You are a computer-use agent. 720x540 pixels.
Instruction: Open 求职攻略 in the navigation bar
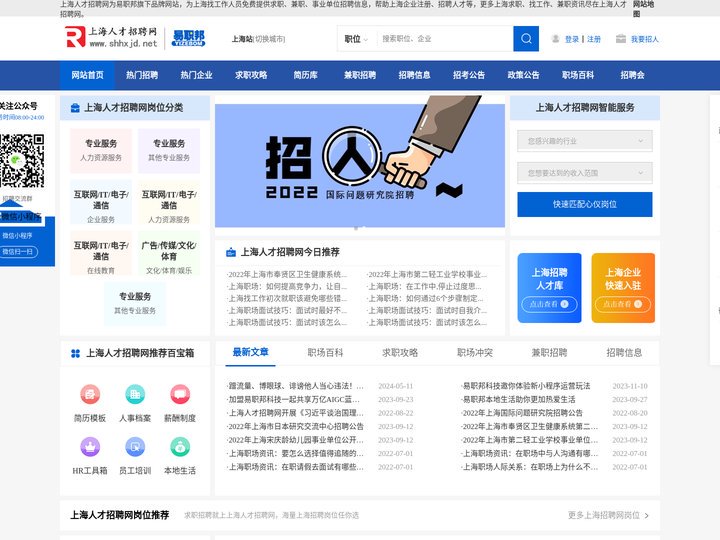251,75
